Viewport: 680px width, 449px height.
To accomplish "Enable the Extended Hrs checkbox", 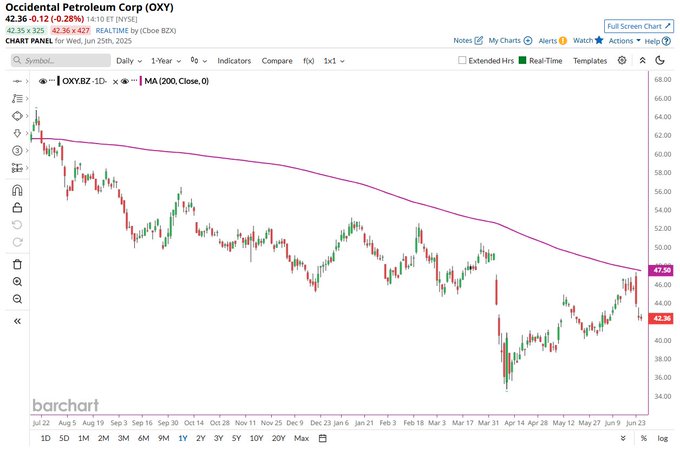I will [462, 61].
